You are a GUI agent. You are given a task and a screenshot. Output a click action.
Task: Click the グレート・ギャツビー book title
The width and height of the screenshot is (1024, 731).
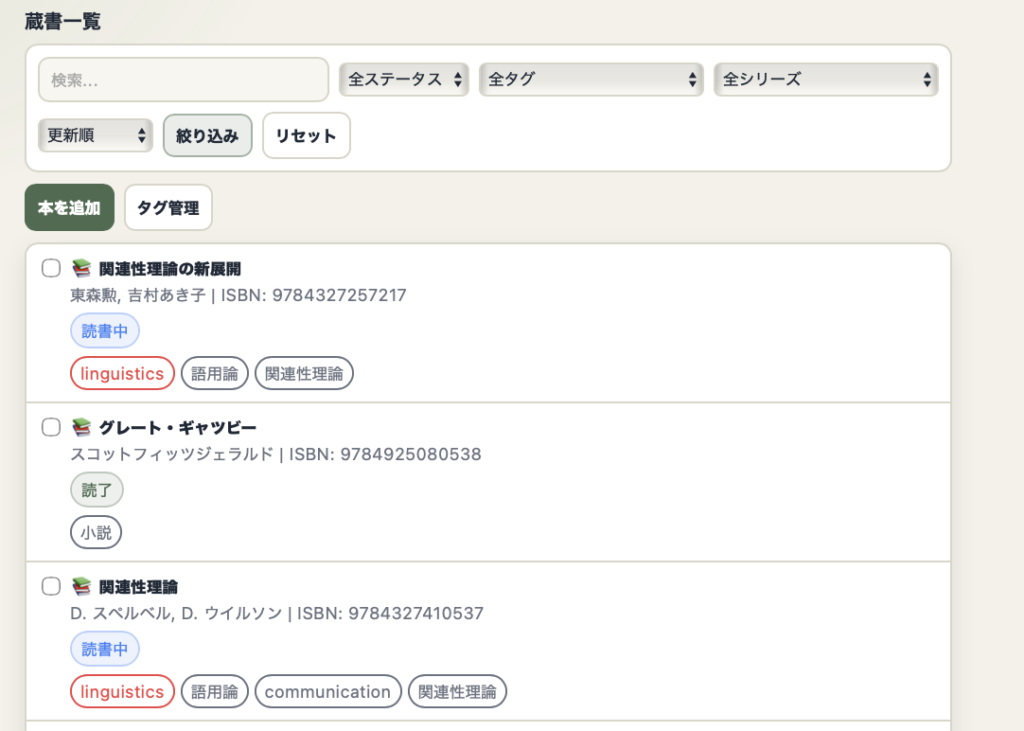click(177, 428)
